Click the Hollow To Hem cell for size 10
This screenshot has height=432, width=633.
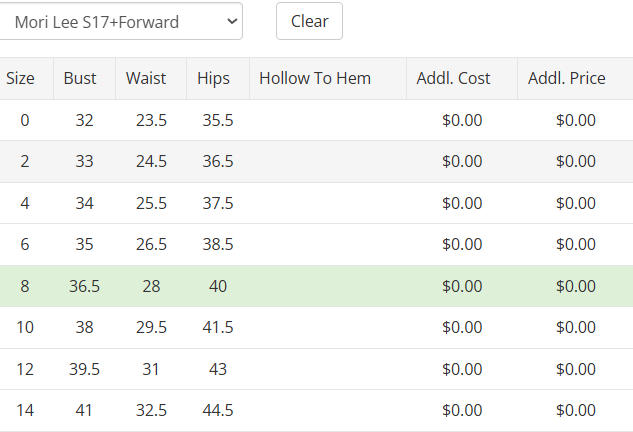tap(326, 327)
